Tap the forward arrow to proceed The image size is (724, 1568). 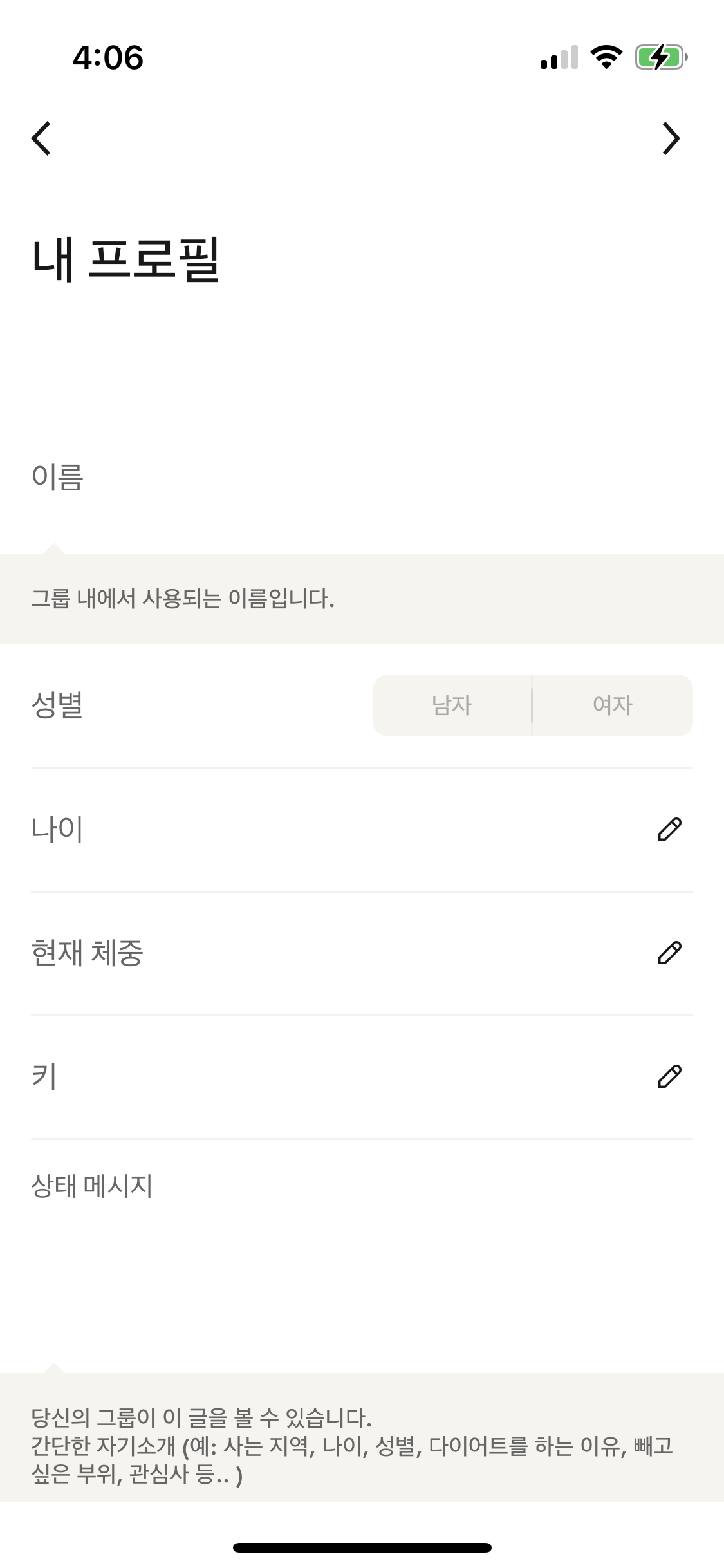671,138
